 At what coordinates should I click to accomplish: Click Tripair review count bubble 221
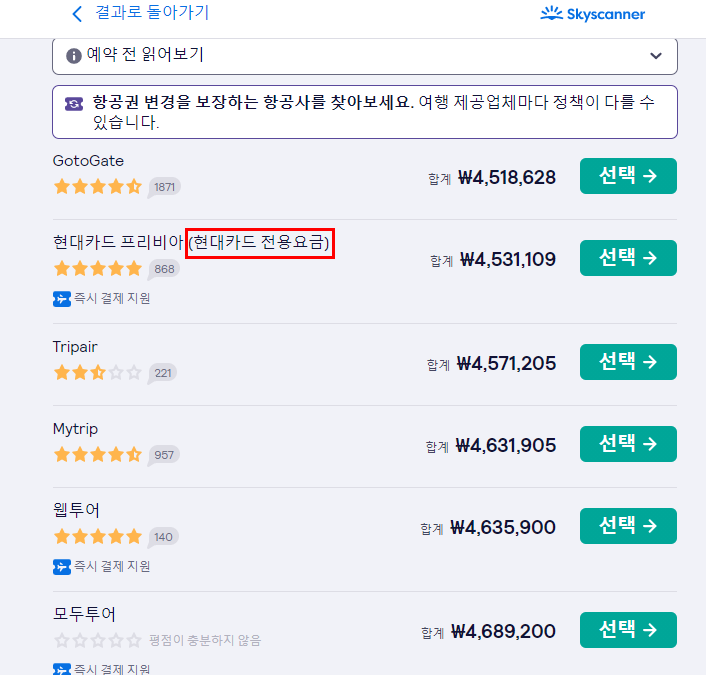point(162,373)
